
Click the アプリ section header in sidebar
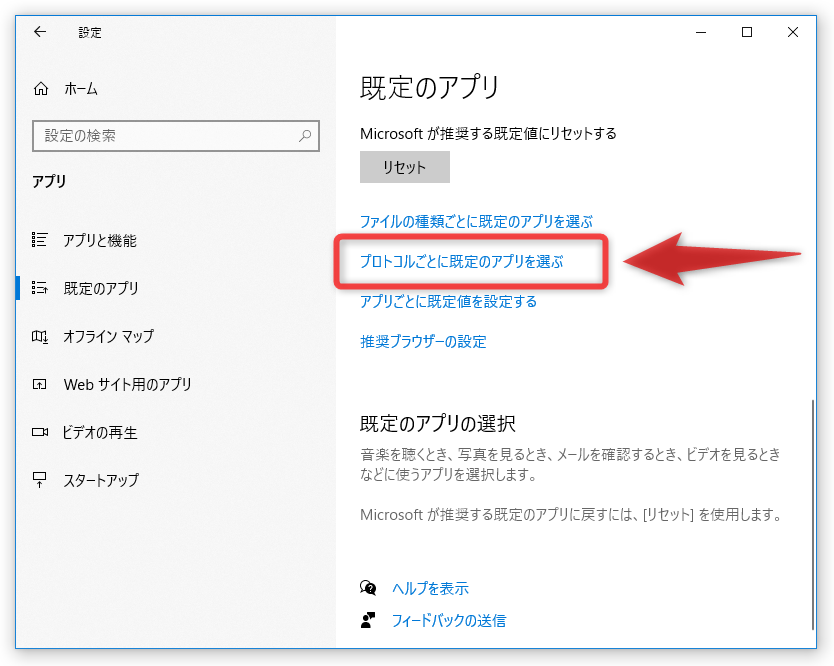coord(49,181)
